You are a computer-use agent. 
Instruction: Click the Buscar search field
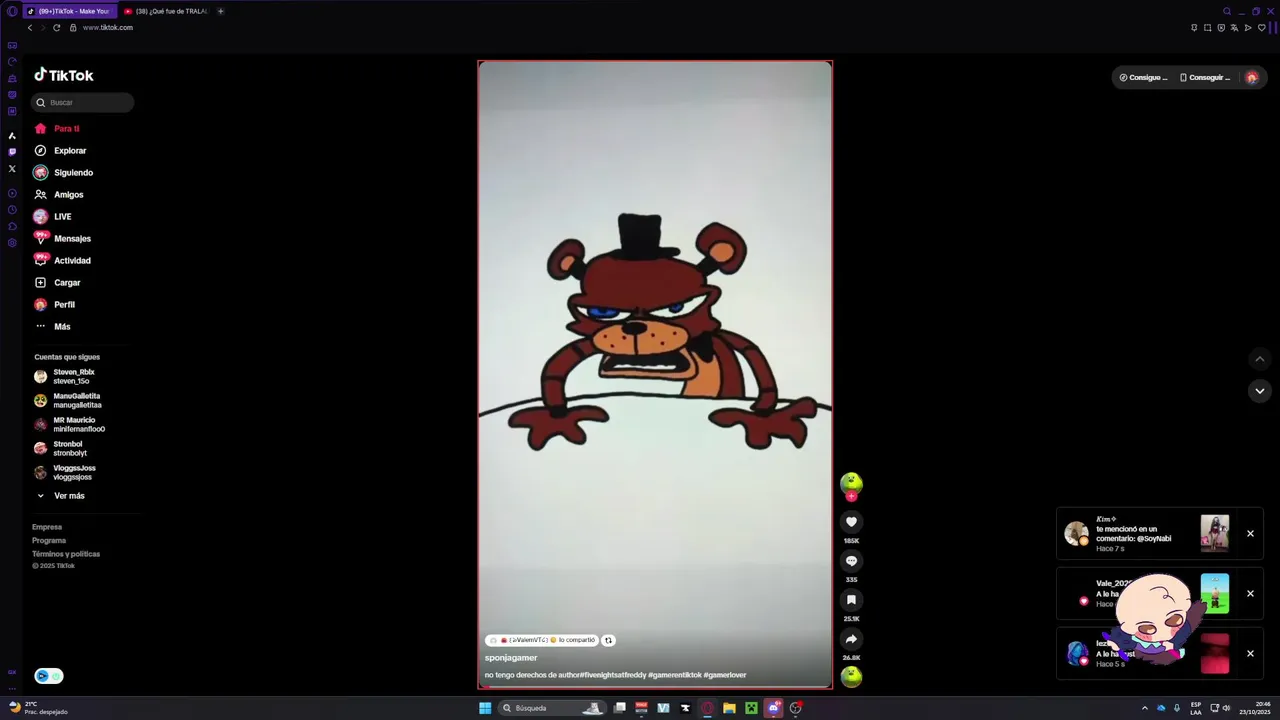coord(82,102)
